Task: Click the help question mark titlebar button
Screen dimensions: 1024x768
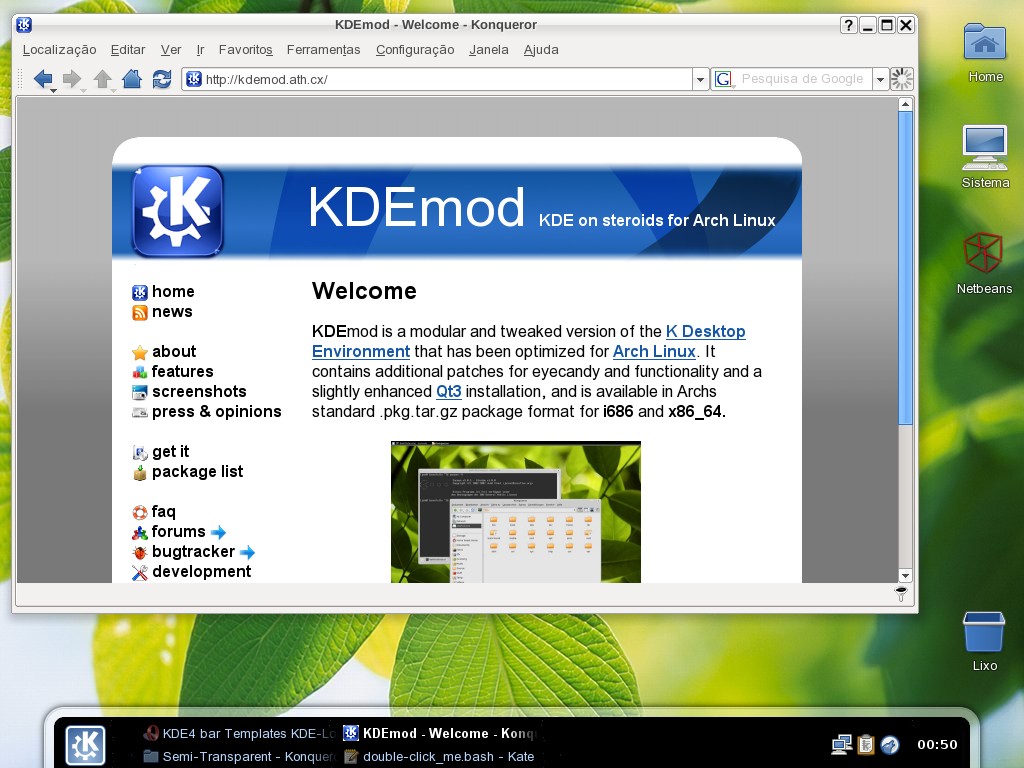Action: click(x=848, y=25)
